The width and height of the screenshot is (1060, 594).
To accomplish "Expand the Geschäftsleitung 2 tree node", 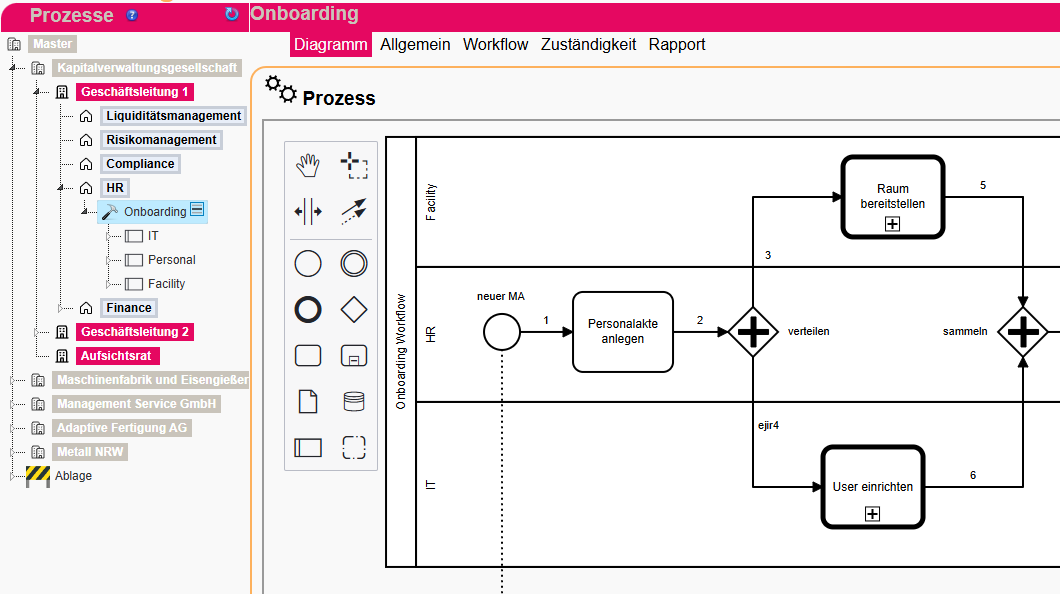I will pos(37,332).
